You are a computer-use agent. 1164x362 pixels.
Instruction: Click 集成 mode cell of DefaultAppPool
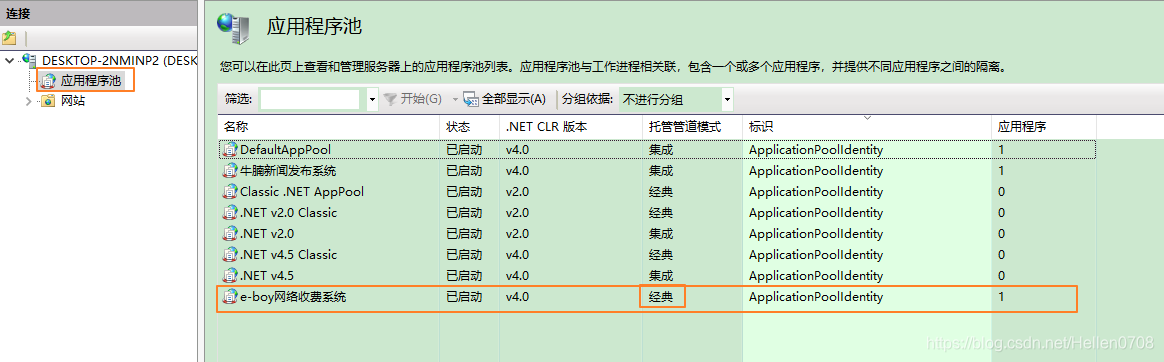coord(661,150)
